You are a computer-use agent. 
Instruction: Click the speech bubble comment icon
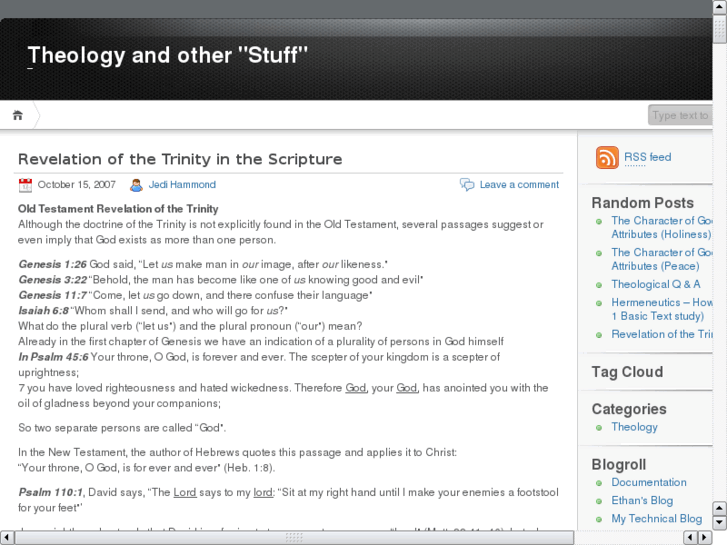click(467, 185)
